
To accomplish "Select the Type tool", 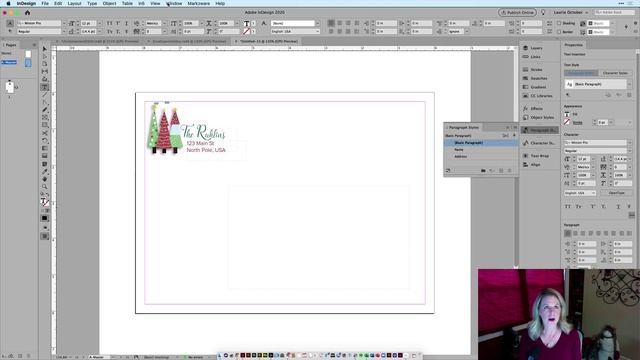I will pyautogui.click(x=45, y=87).
